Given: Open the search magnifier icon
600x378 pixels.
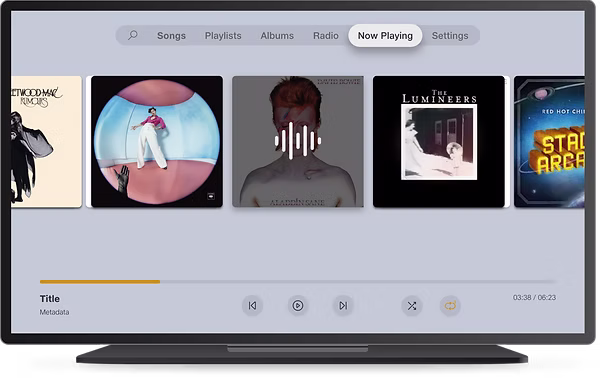Looking at the screenshot, I should pyautogui.click(x=132, y=35).
